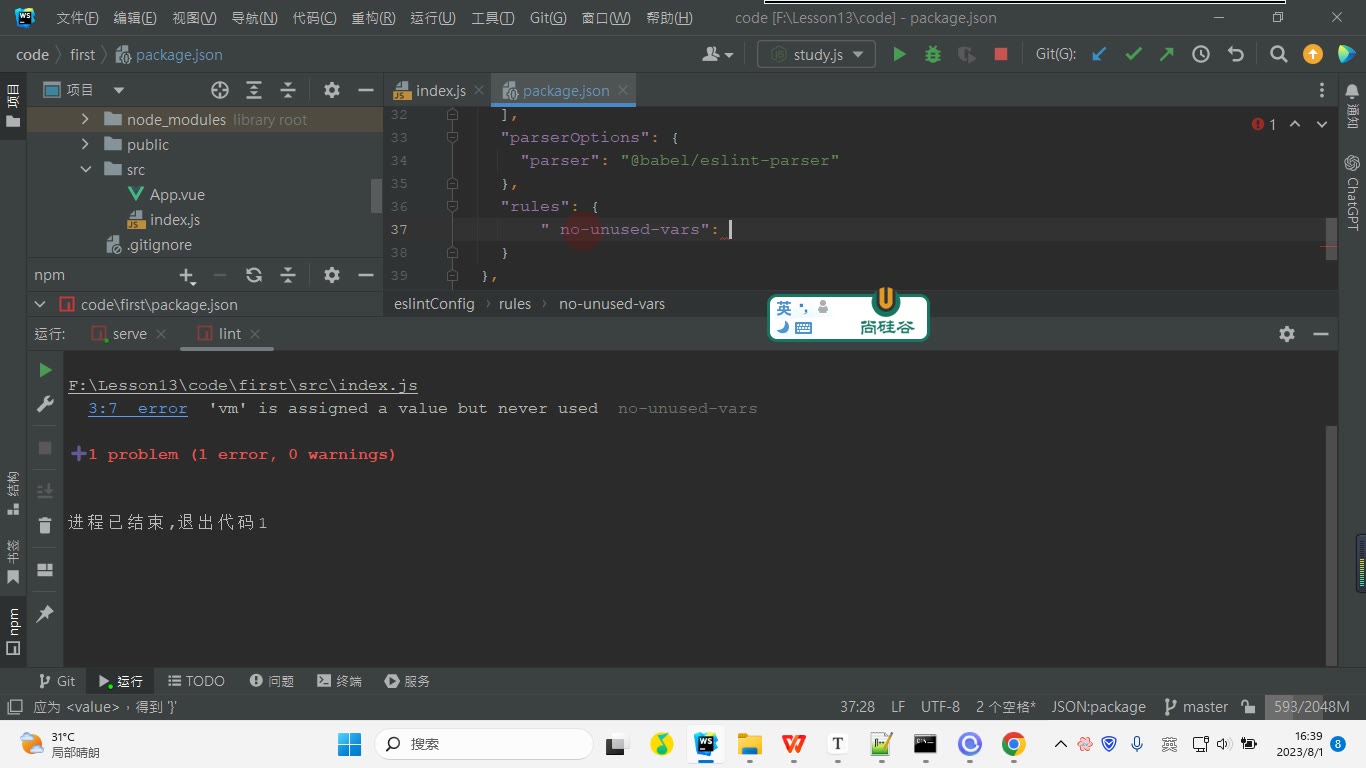Switch to the serve run tab
This screenshot has width=1366, height=768.
[129, 334]
